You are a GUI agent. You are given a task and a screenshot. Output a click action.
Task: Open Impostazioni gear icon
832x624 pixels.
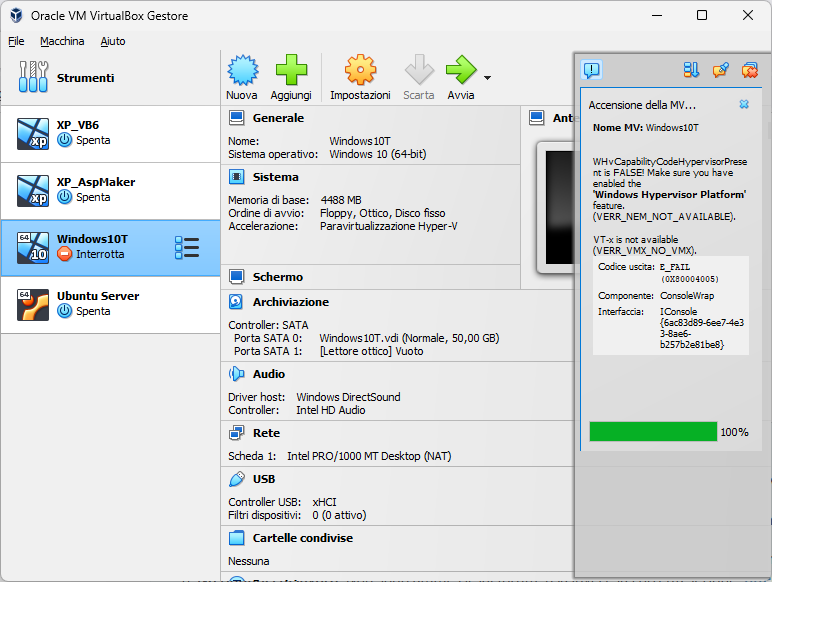(360, 70)
